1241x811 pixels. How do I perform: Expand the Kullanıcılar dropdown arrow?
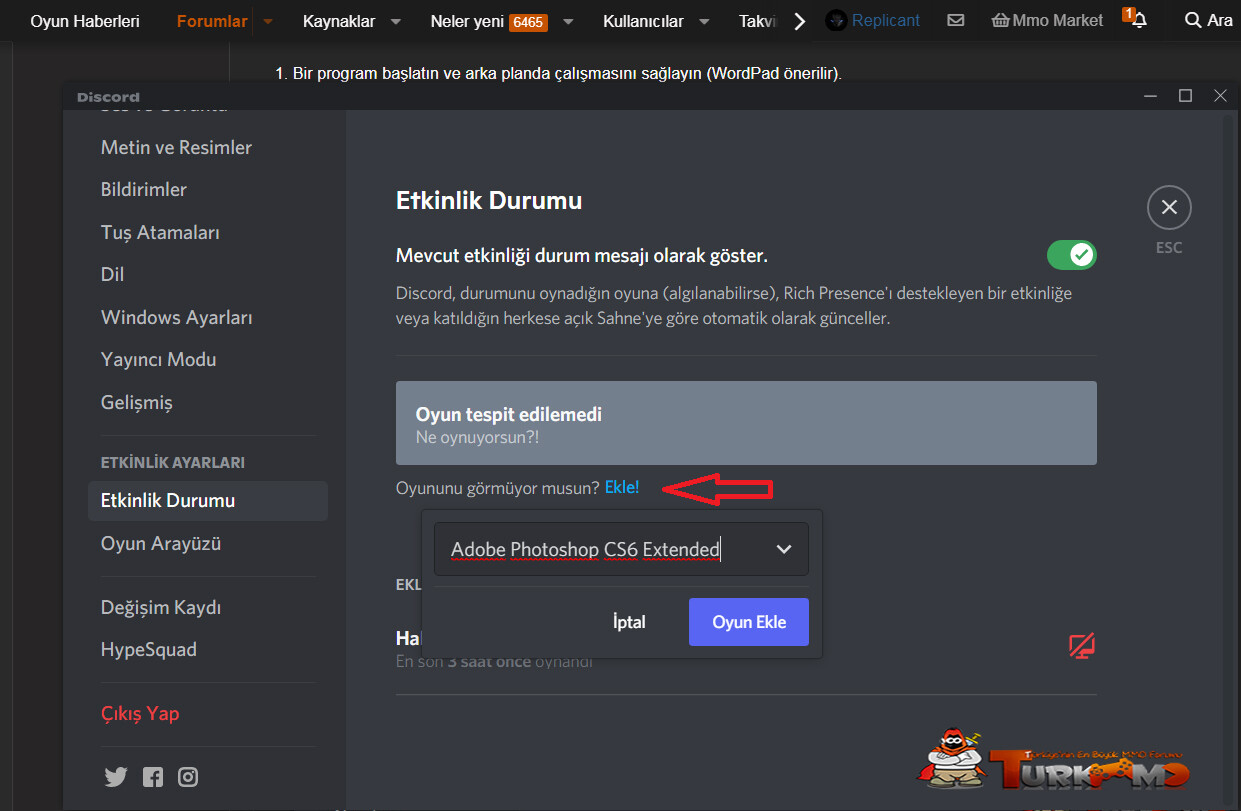[x=704, y=21]
